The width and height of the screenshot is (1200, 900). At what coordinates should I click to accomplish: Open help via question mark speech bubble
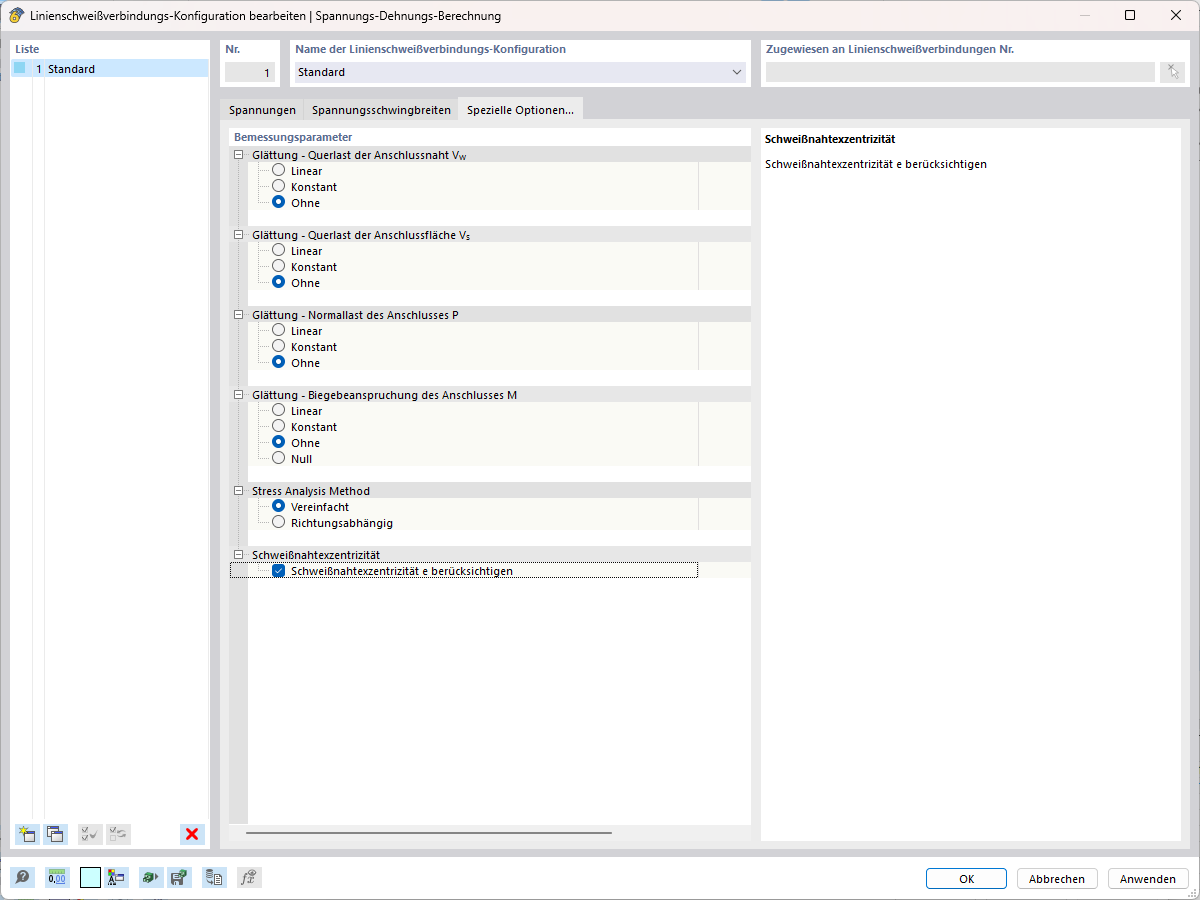[x=22, y=878]
